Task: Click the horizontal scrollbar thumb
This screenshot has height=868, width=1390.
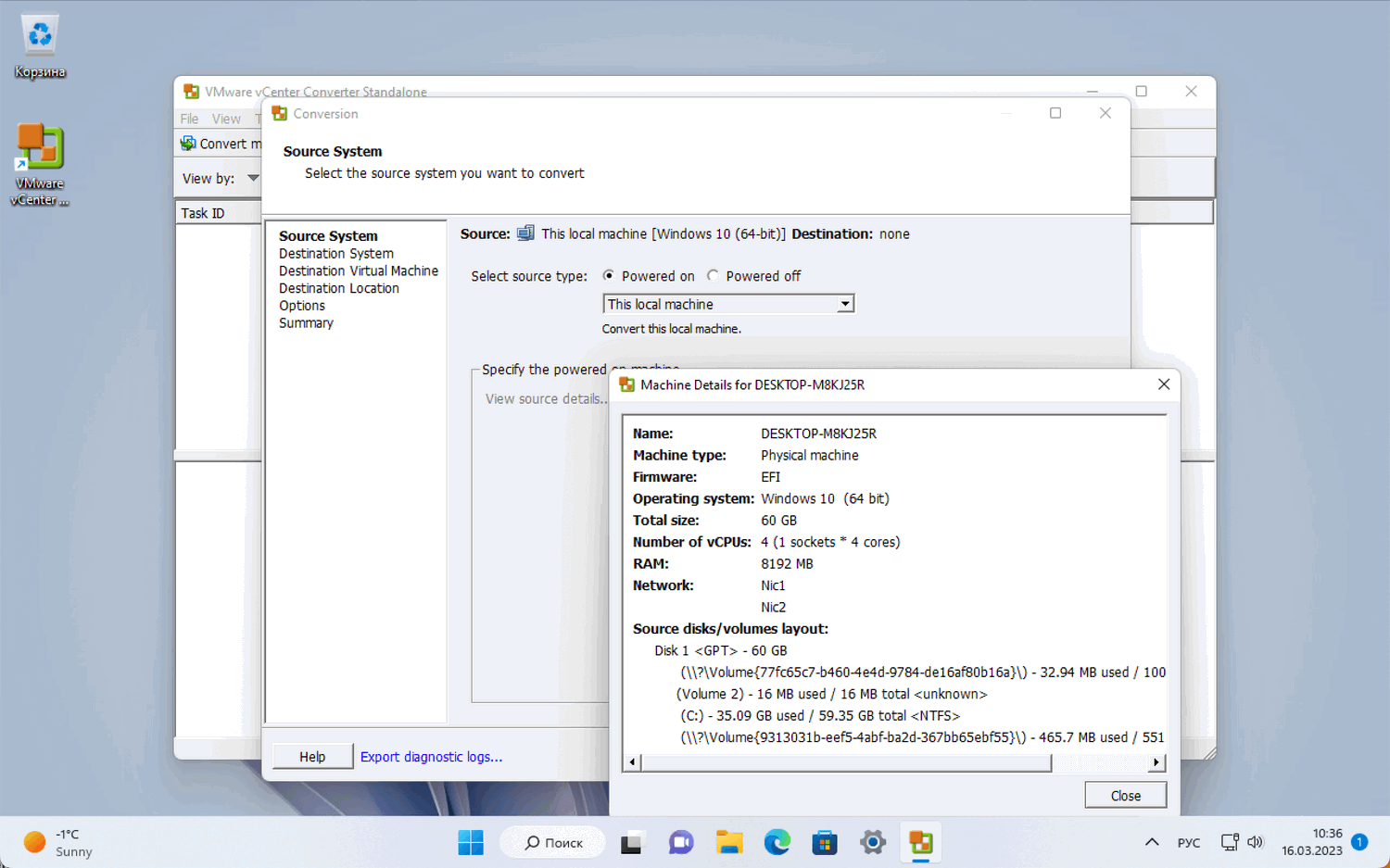Action: (x=846, y=762)
